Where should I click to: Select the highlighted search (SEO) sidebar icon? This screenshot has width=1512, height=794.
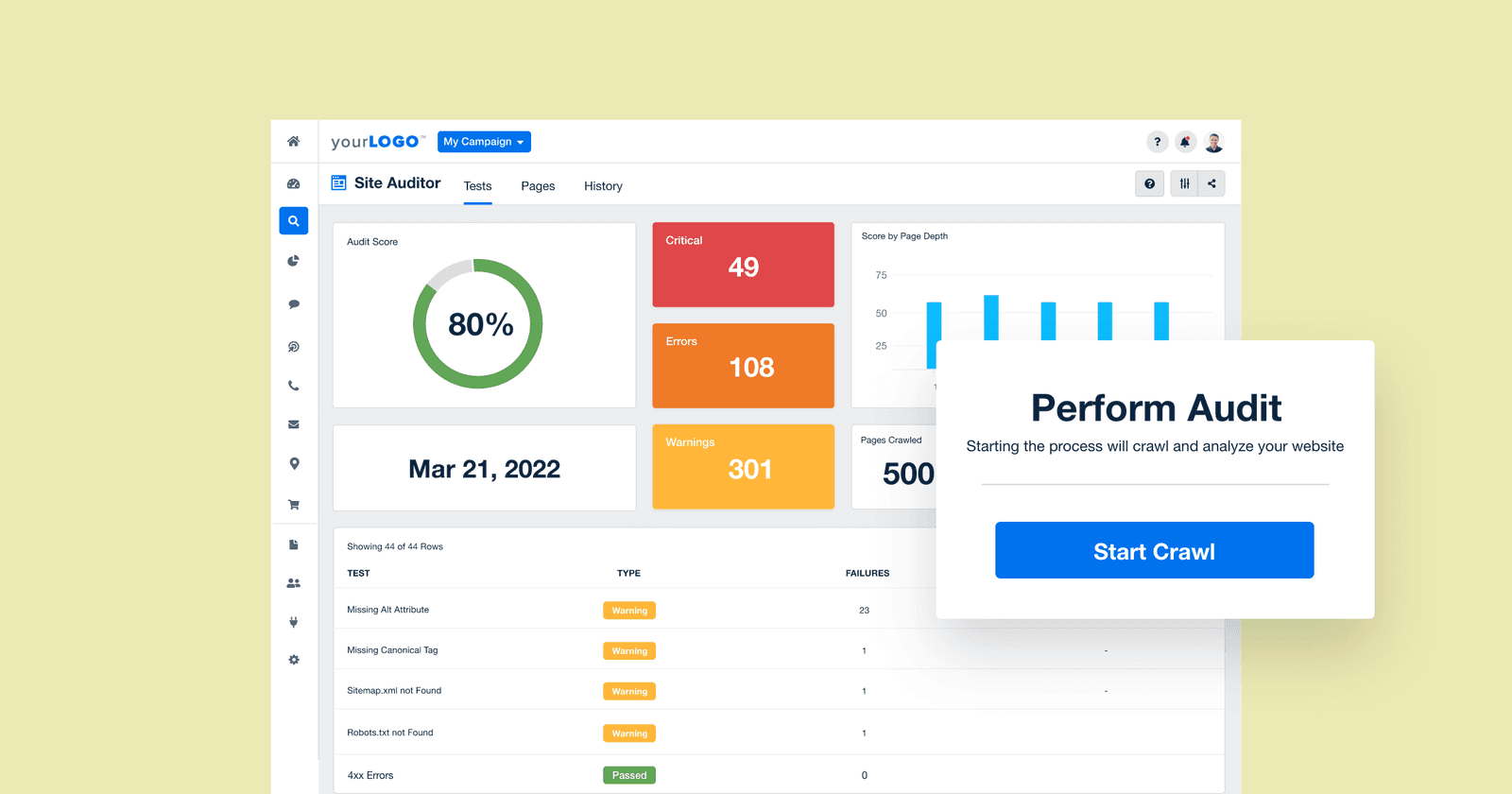pyautogui.click(x=294, y=221)
